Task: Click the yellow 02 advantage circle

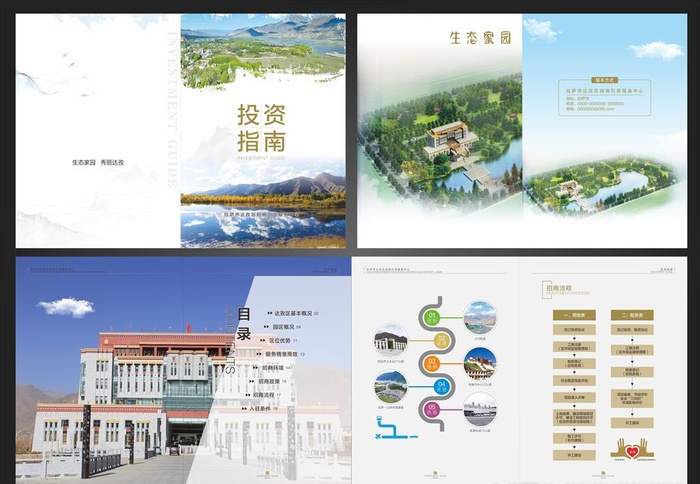Action: tap(442, 341)
